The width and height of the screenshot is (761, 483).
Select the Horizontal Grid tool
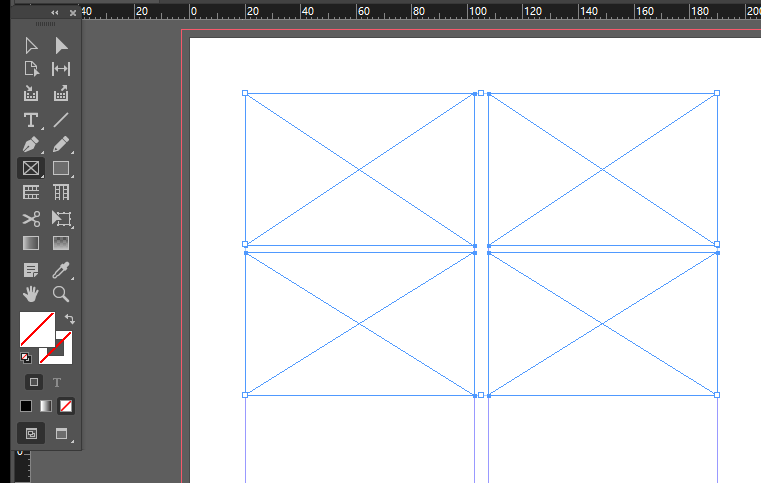click(x=31, y=193)
